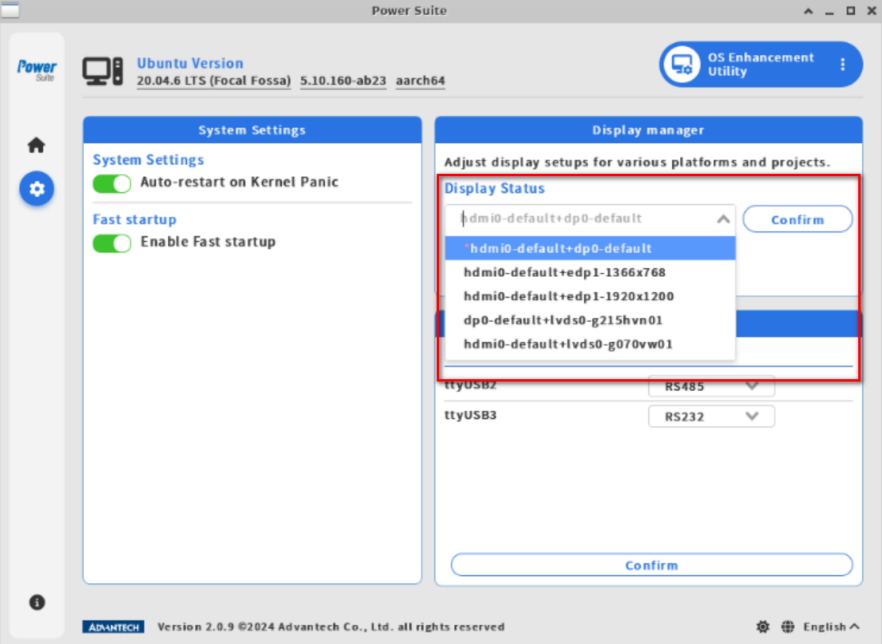This screenshot has height=644, width=882.
Task: Select the Settings gear in sidebar
Action: click(x=36, y=189)
